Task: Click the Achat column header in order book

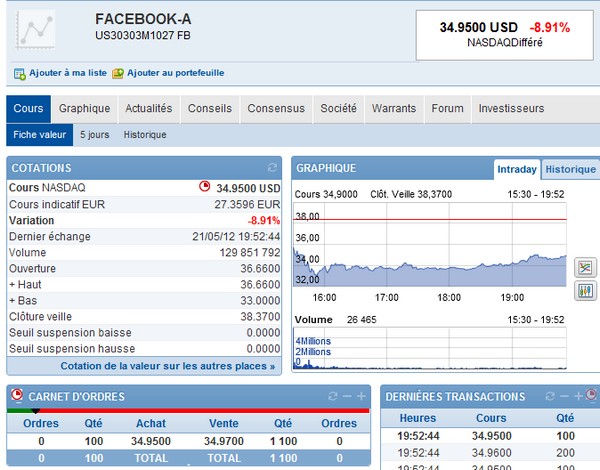Action: tap(151, 423)
